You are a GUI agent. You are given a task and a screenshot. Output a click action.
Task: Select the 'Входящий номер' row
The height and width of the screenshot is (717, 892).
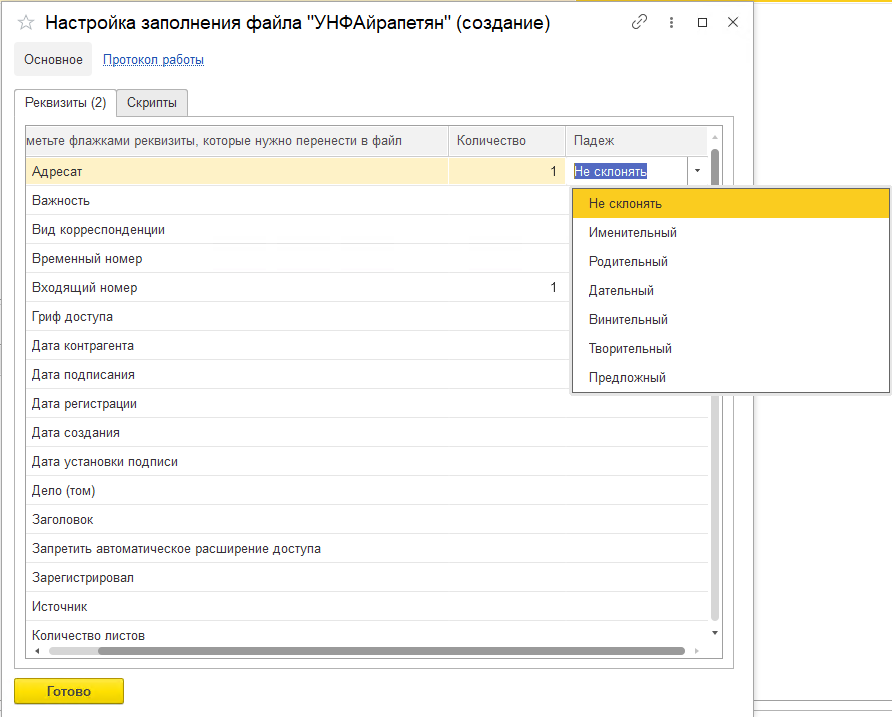pos(85,288)
